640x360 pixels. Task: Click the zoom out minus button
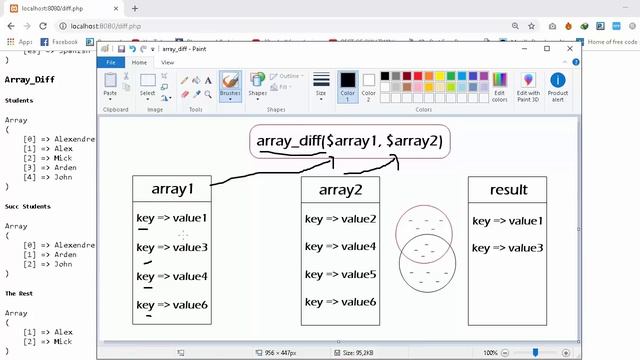click(x=505, y=353)
